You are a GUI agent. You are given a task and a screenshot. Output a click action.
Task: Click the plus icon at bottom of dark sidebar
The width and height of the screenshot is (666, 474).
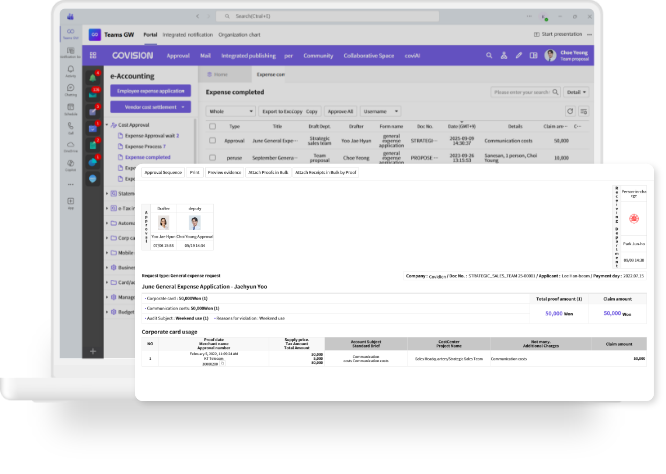(x=94, y=351)
